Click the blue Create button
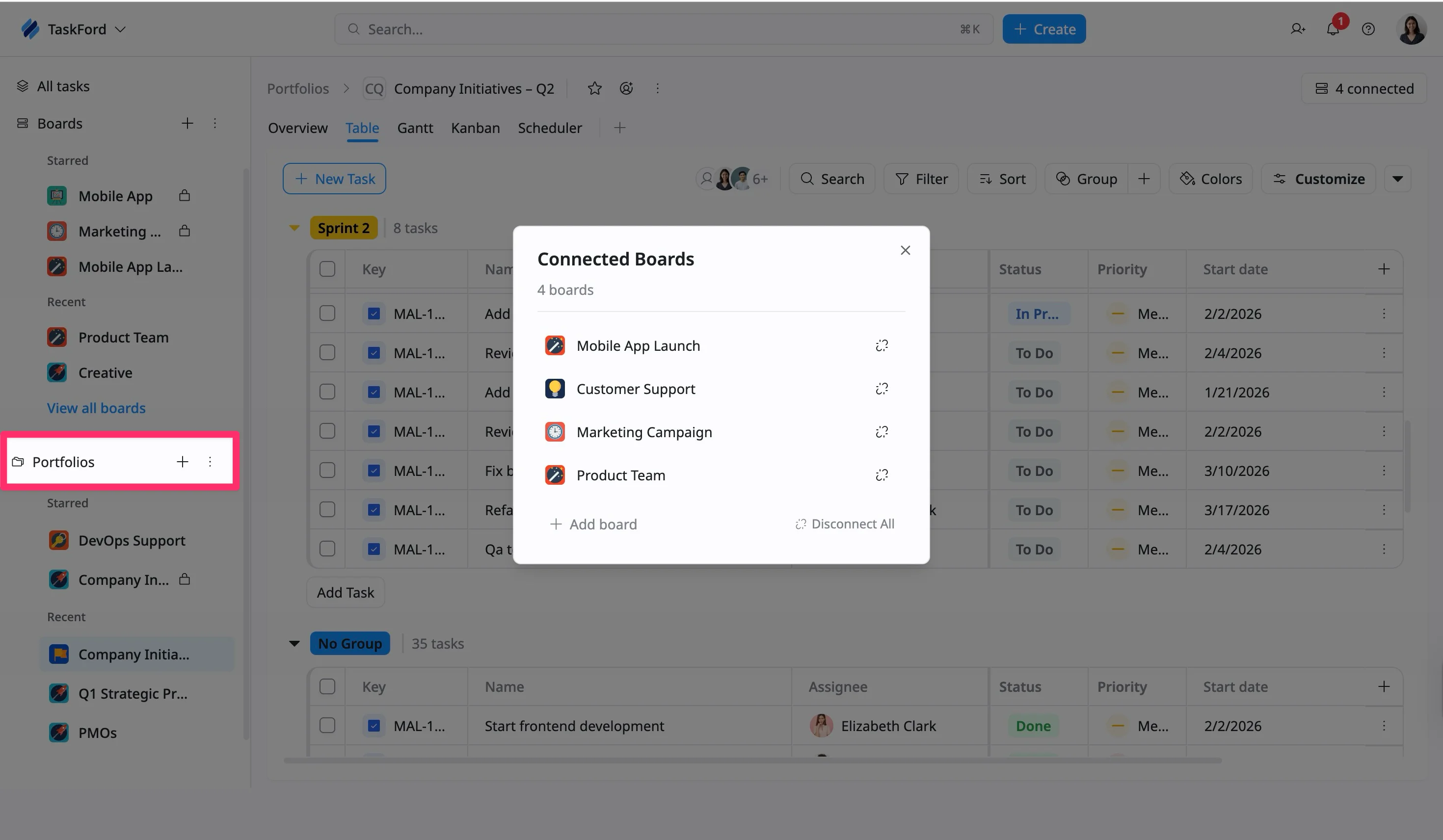This screenshot has width=1443, height=840. click(x=1044, y=29)
